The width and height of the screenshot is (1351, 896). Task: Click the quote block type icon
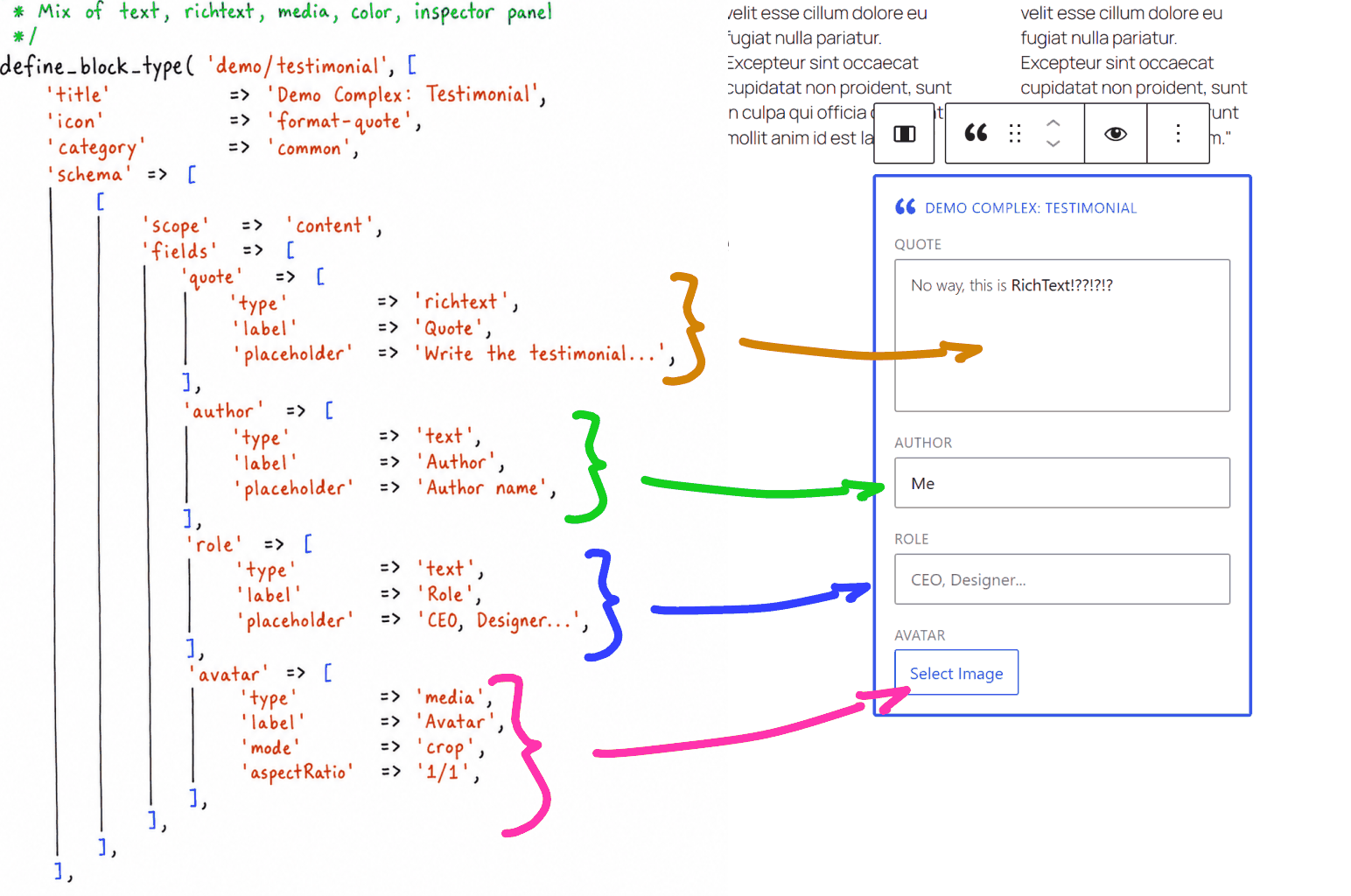click(976, 133)
